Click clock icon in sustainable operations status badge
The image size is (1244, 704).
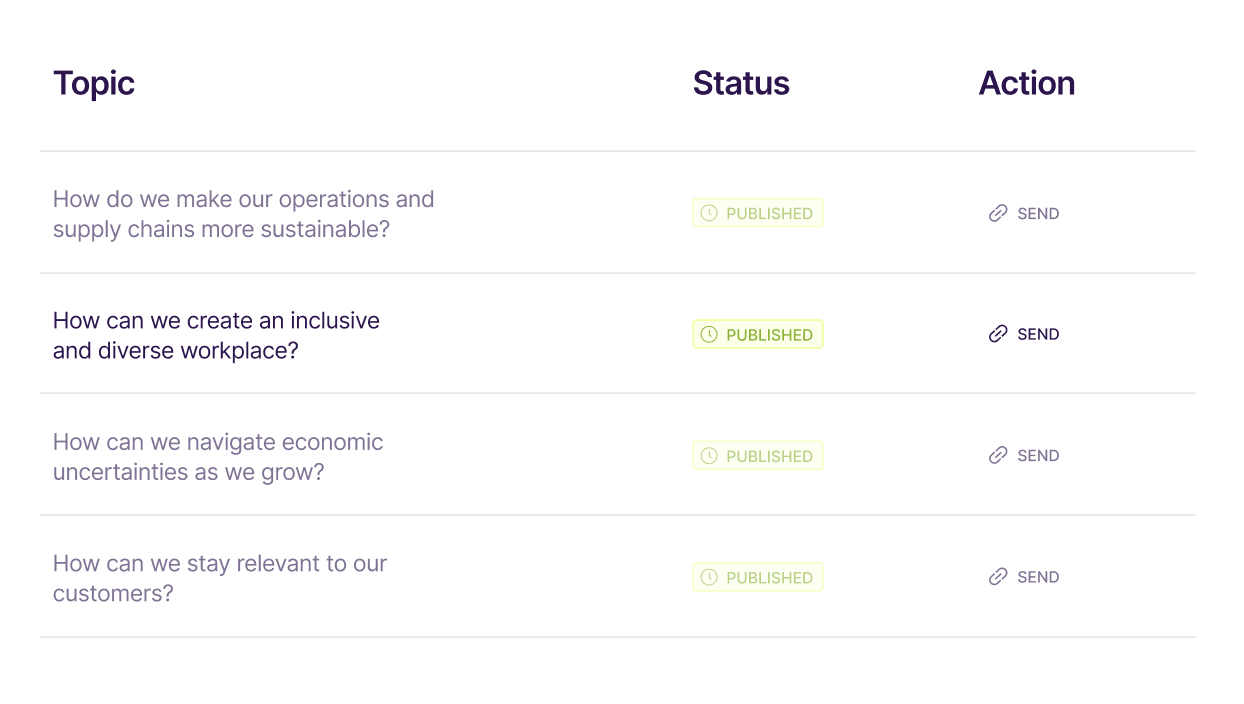tap(709, 213)
